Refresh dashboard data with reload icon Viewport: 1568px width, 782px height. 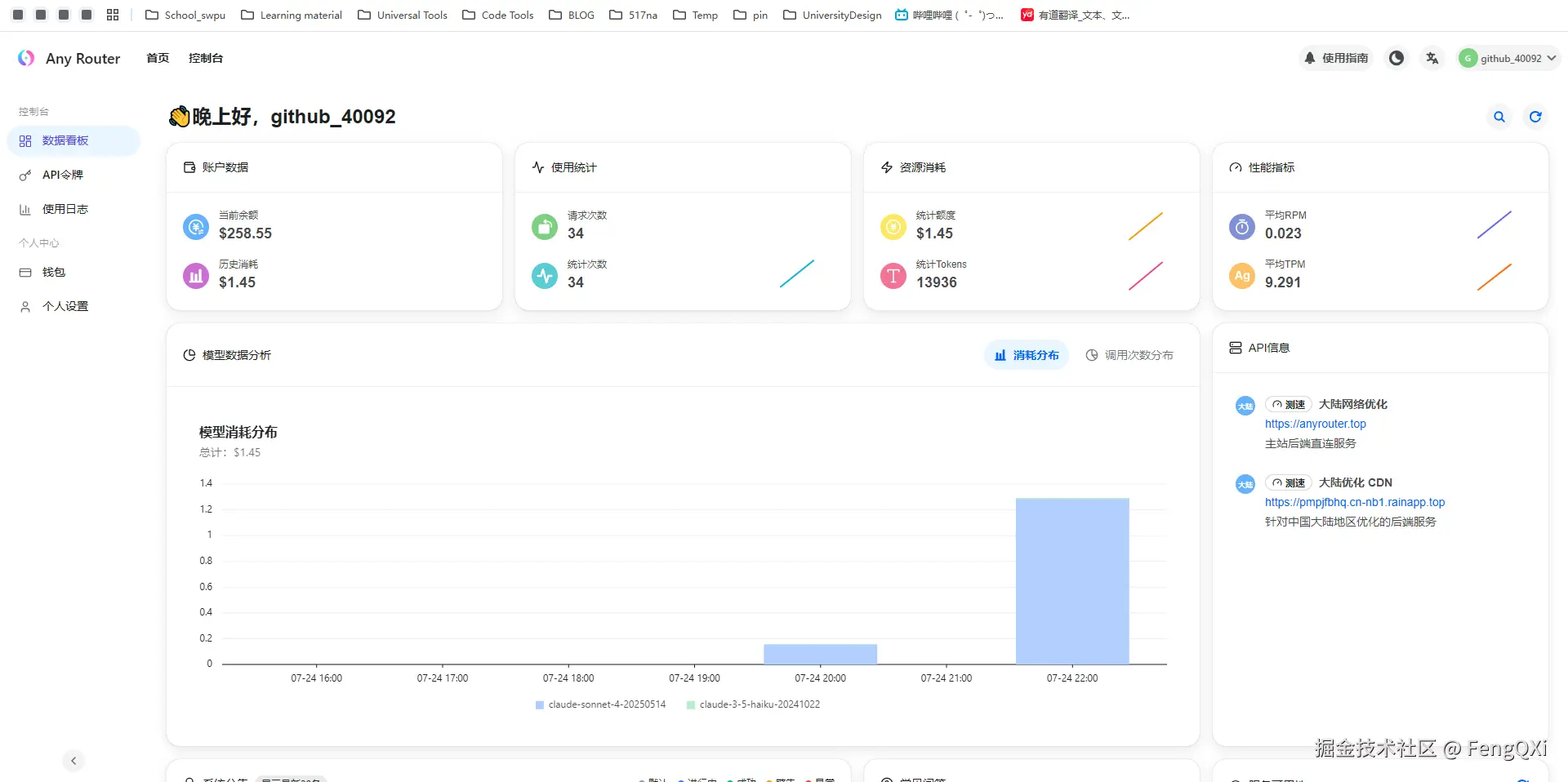click(x=1535, y=117)
